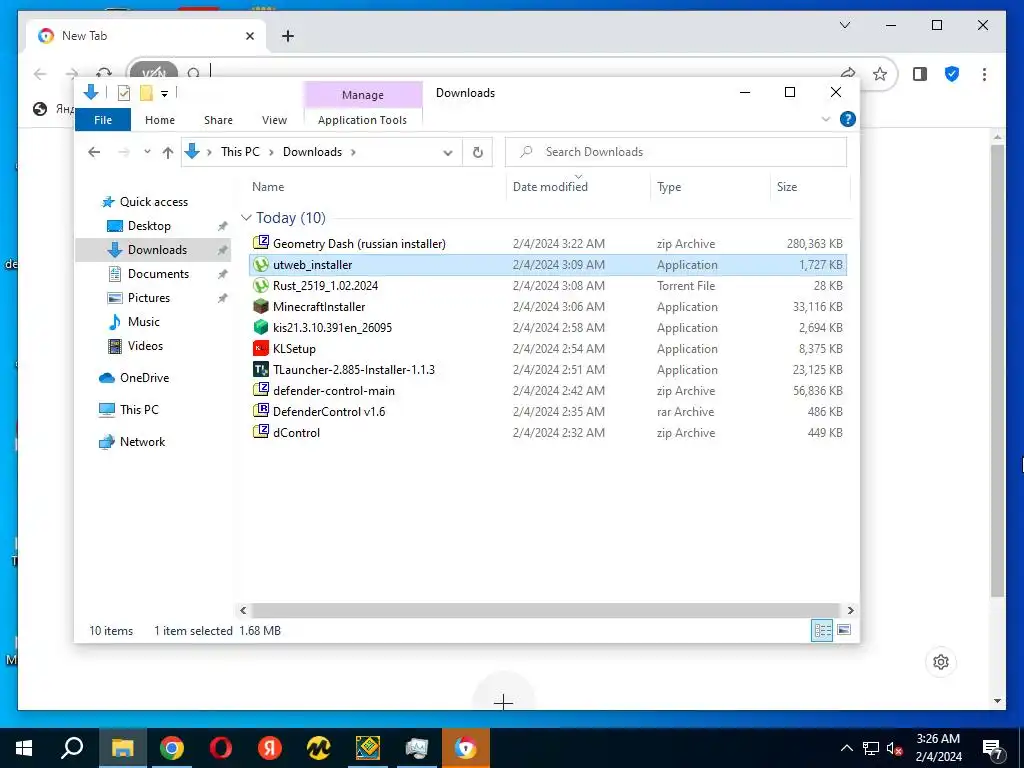This screenshot has width=1024, height=768.
Task: Select Network in navigation pane
Action: [142, 441]
